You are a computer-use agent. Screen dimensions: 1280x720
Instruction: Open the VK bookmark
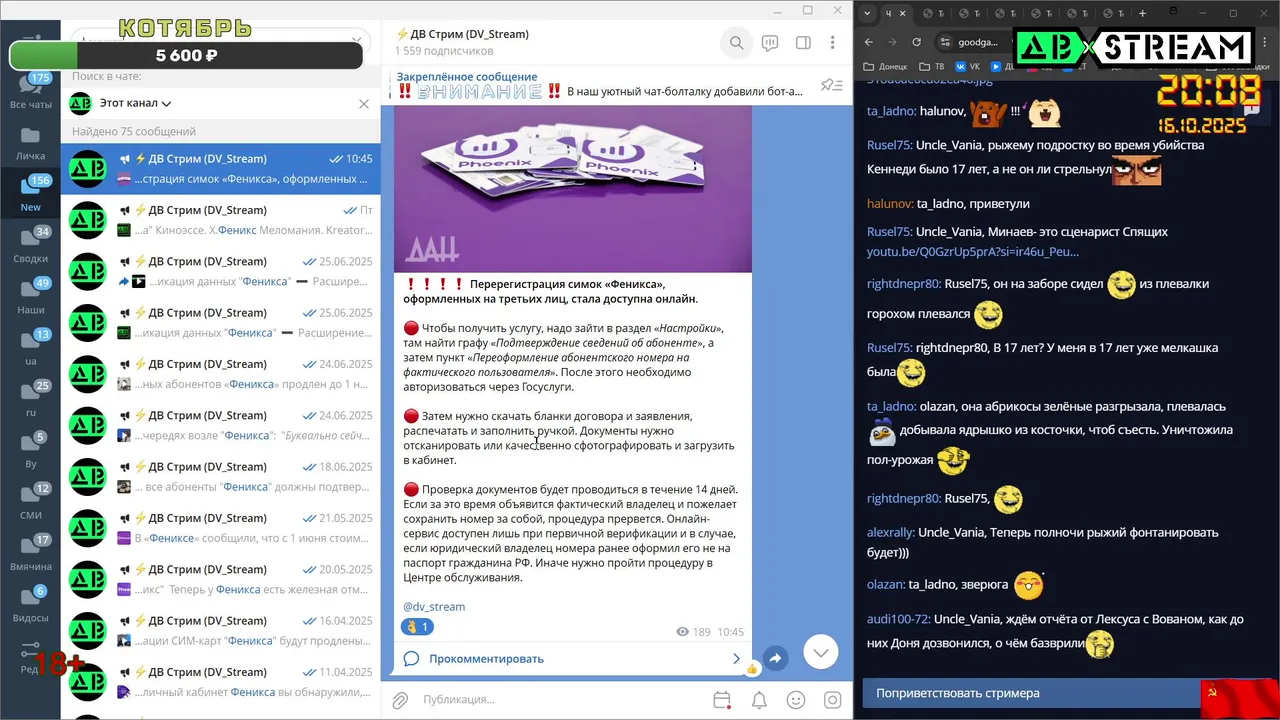(968, 67)
